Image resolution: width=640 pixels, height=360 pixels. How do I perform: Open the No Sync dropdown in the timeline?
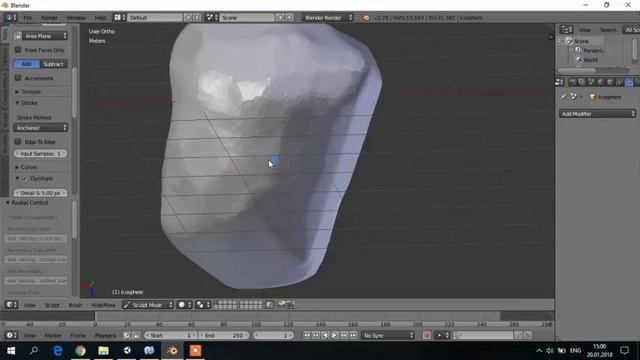[x=388, y=335]
